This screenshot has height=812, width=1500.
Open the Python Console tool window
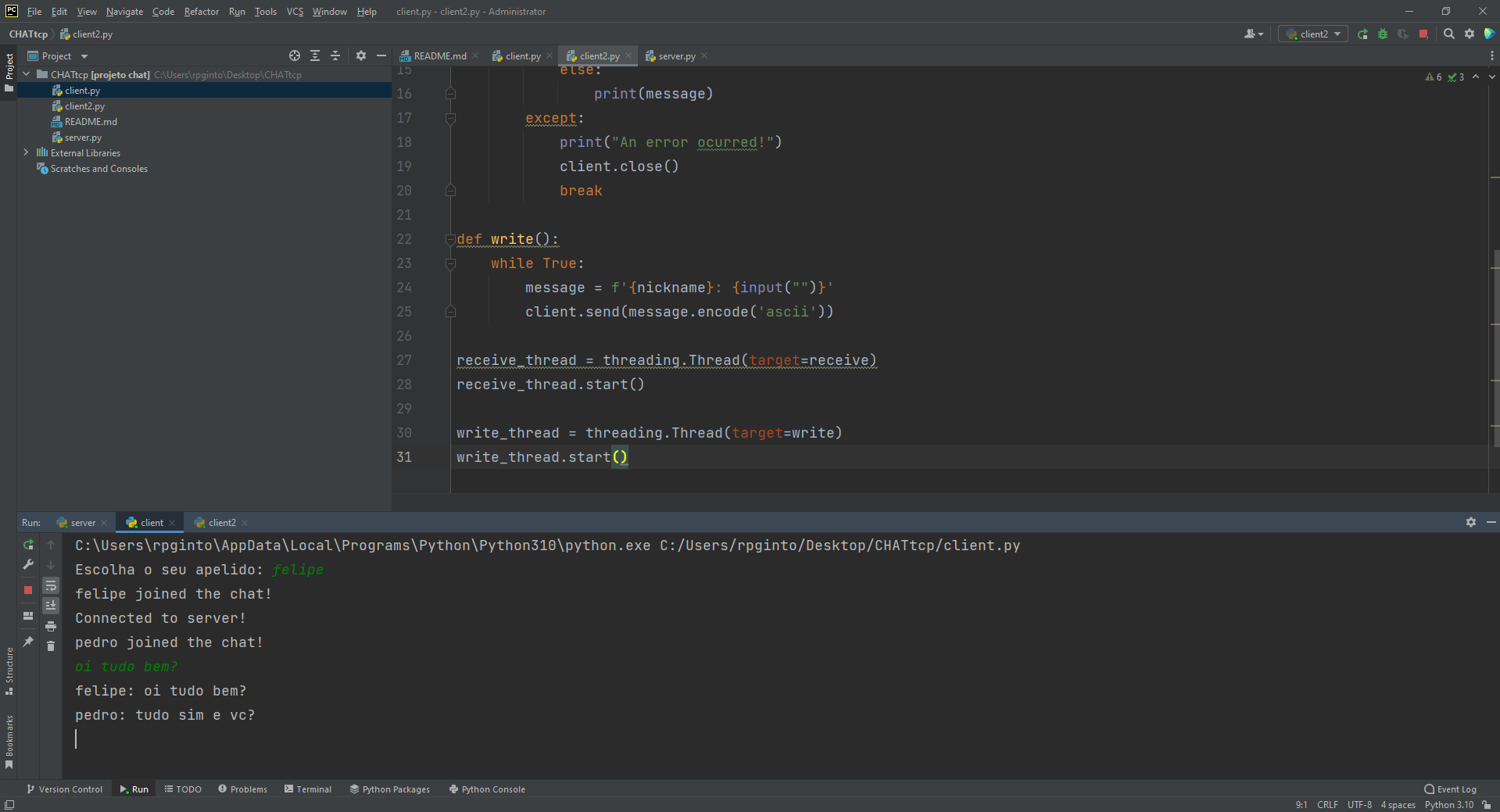pyautogui.click(x=487, y=789)
